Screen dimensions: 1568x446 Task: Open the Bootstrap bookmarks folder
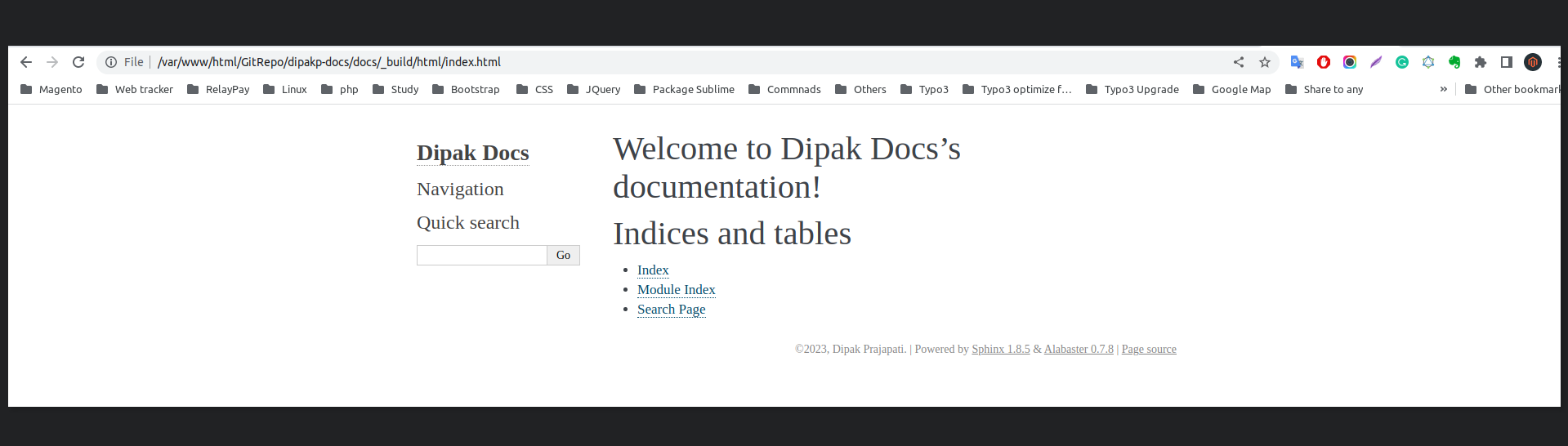(466, 90)
